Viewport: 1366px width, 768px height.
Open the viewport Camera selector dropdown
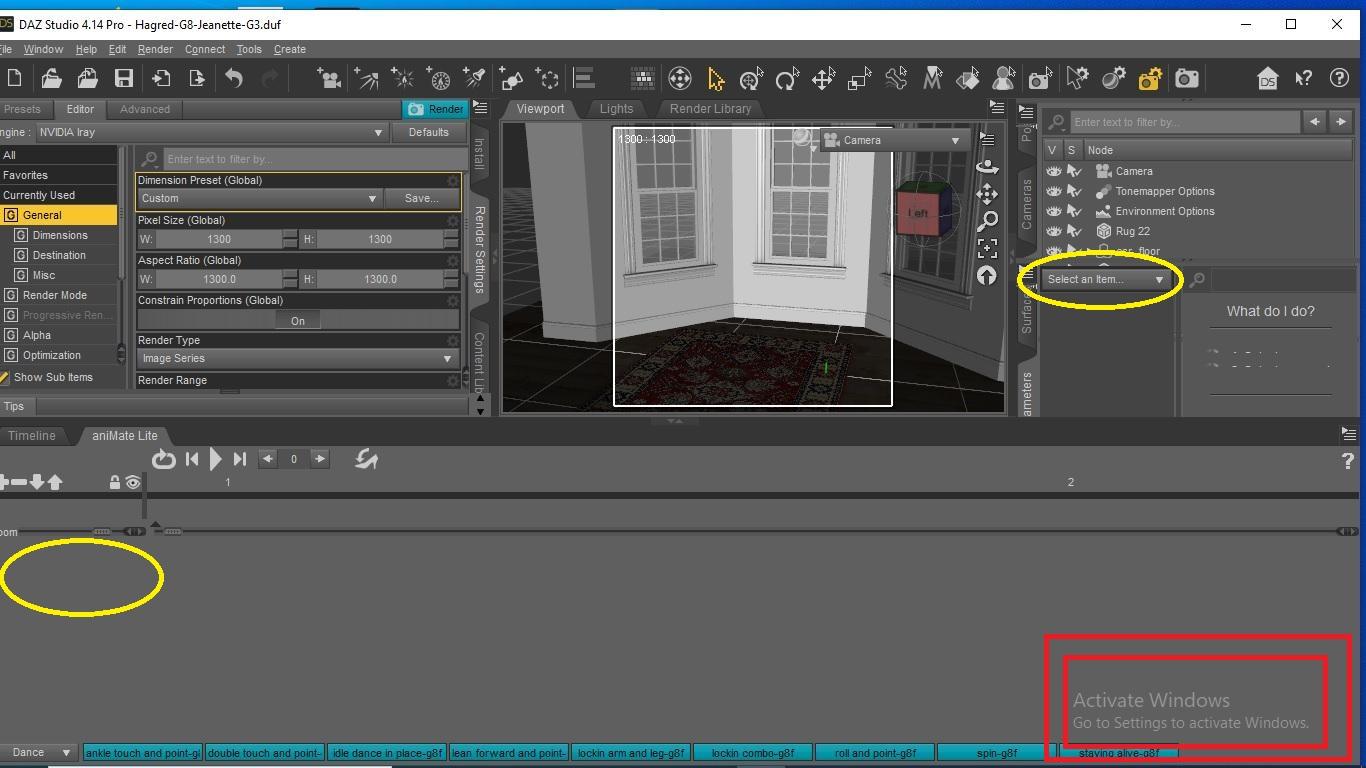tap(893, 140)
